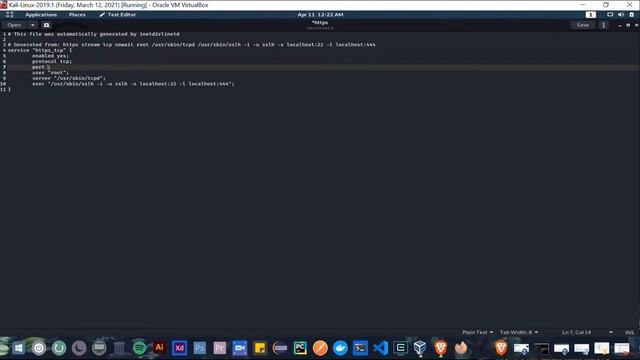Change the Plain Text syntax dropdown
The image size is (640, 360).
[x=478, y=332]
